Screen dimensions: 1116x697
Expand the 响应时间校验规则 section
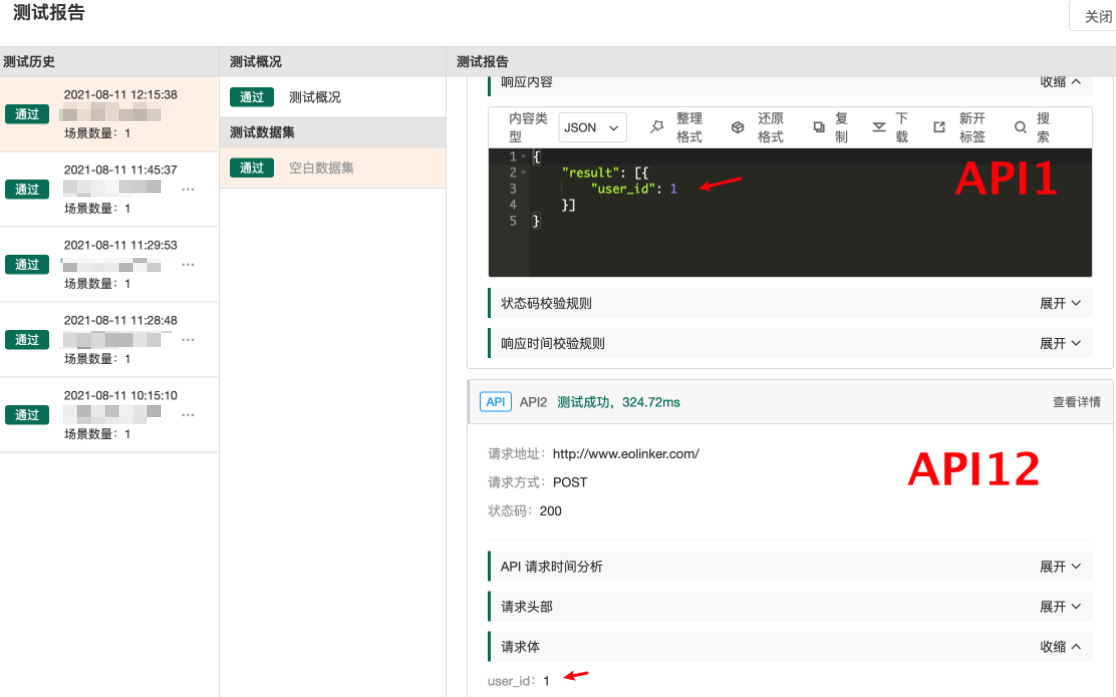coord(1060,343)
